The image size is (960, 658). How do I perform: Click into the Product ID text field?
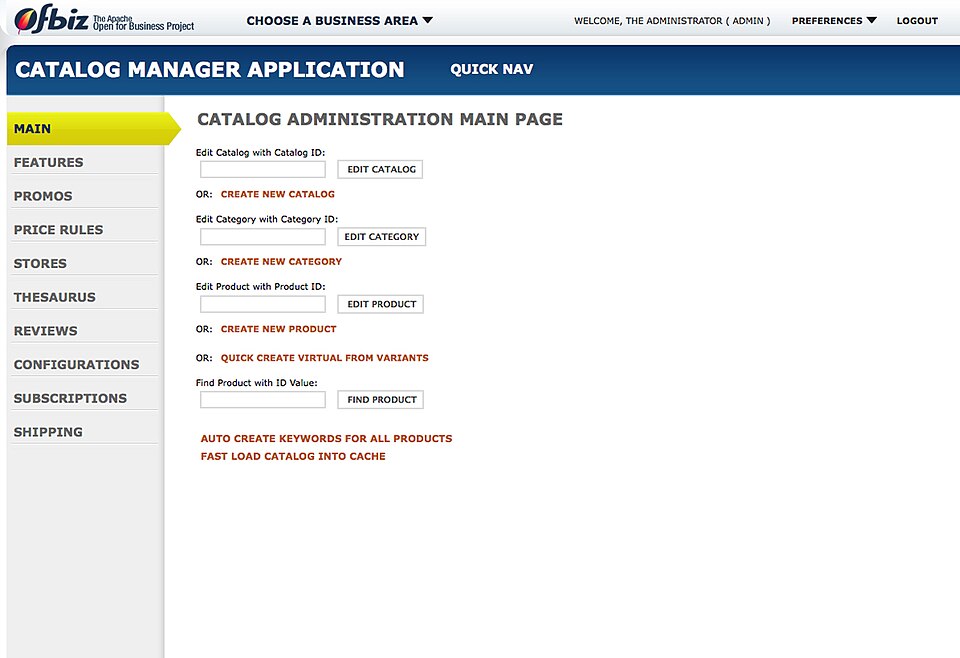pyautogui.click(x=263, y=304)
